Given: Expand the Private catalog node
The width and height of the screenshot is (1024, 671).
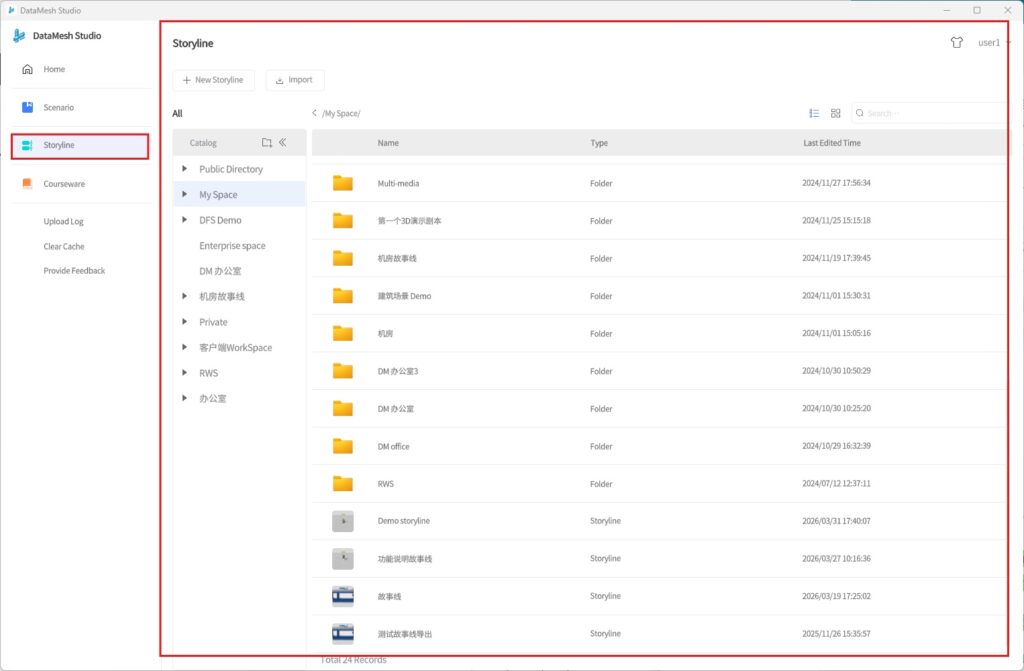Looking at the screenshot, I should click(185, 322).
